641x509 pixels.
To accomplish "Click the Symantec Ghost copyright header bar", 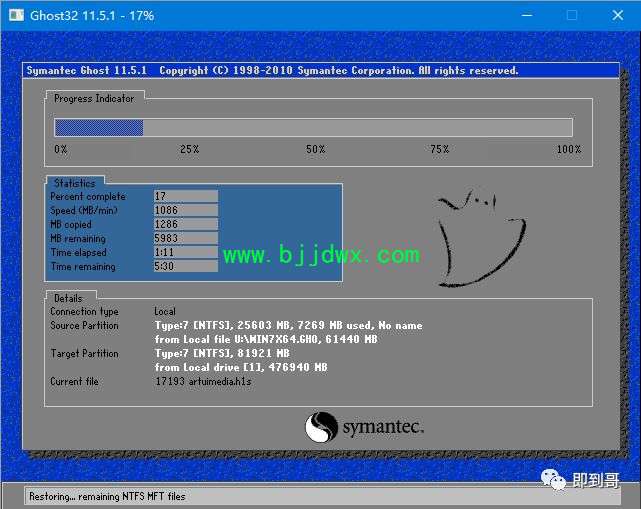I will point(321,71).
